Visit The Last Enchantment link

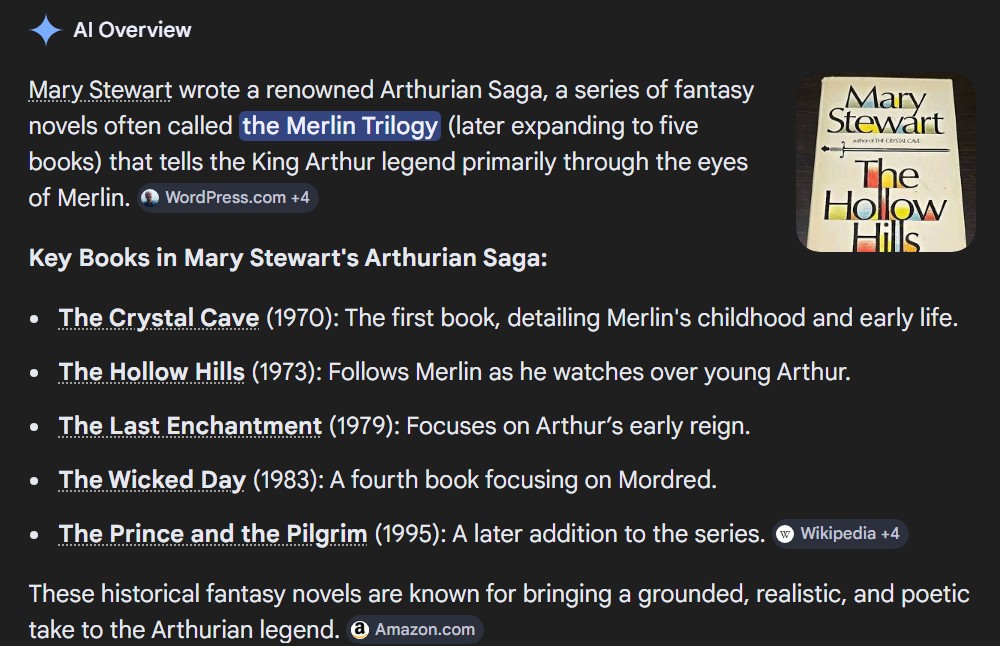tap(190, 427)
